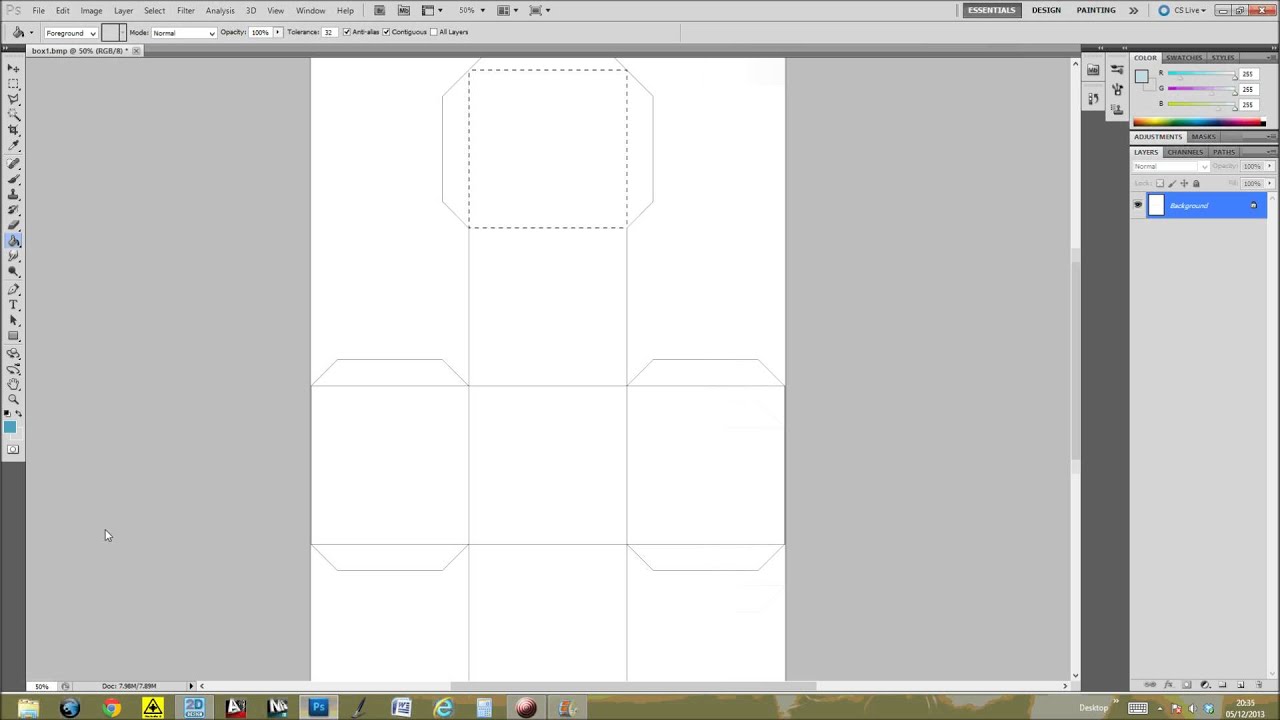This screenshot has width=1280, height=720.
Task: Expand the Opacity slider arrow
Action: coord(278,32)
